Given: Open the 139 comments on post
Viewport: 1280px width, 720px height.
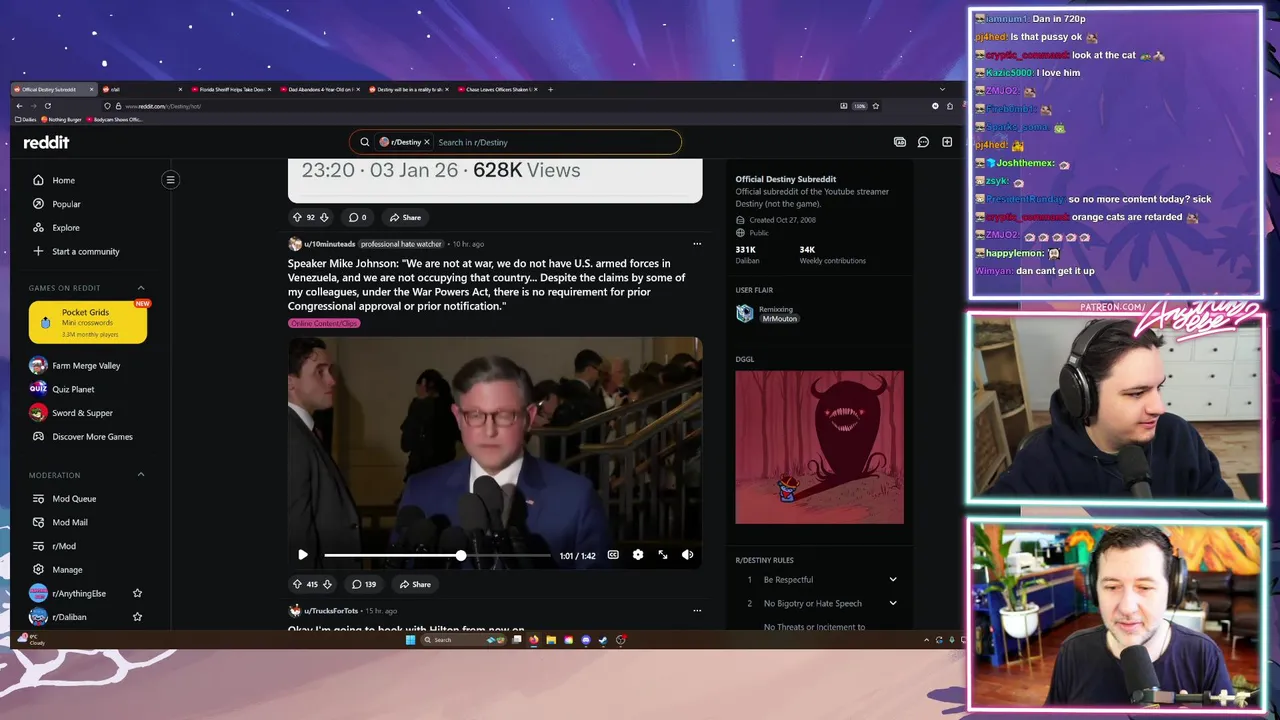Looking at the screenshot, I should pos(364,584).
